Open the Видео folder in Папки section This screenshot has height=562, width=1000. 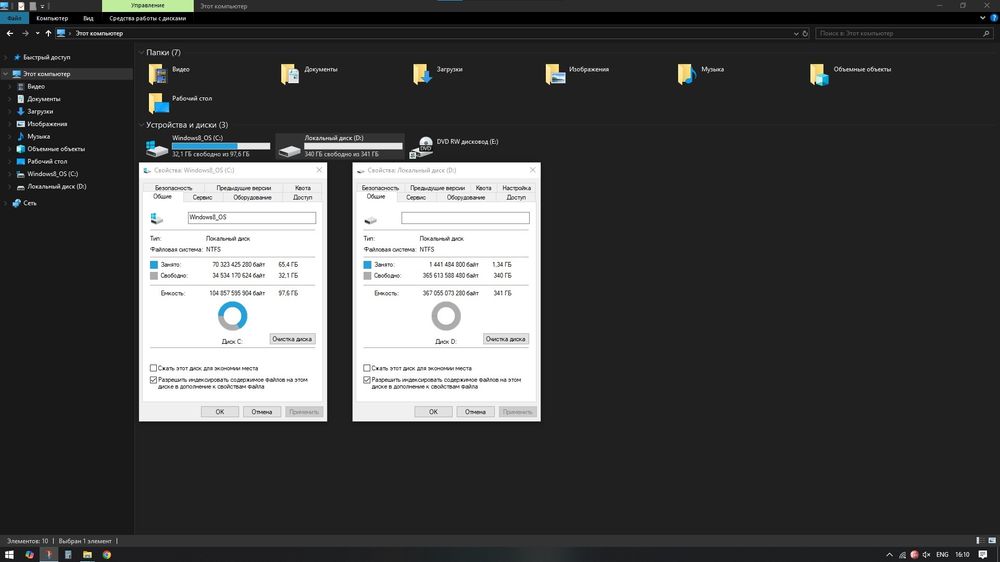[x=158, y=74]
